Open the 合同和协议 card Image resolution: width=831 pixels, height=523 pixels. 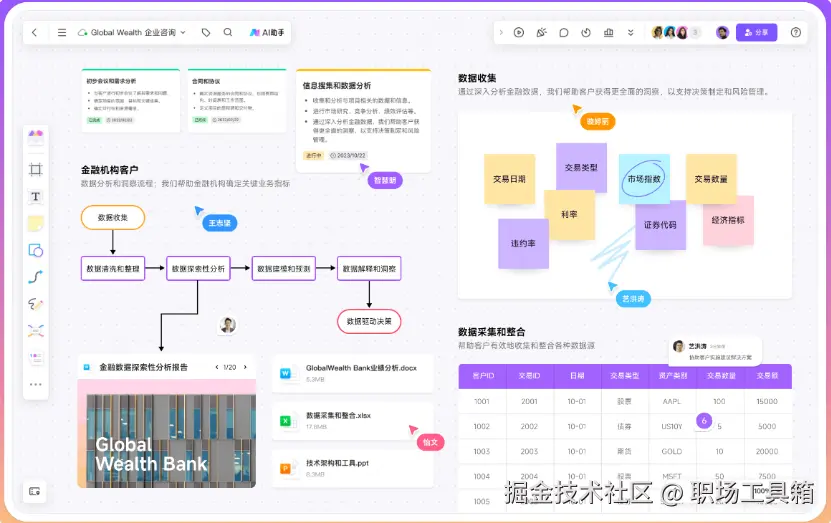(x=237, y=101)
